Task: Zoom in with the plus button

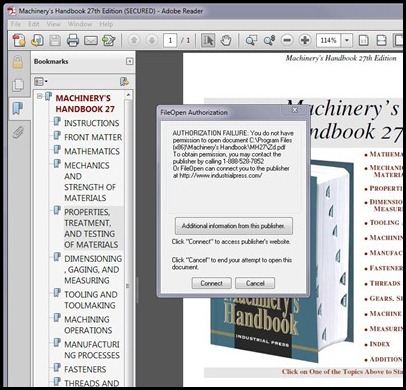Action: 305,40
